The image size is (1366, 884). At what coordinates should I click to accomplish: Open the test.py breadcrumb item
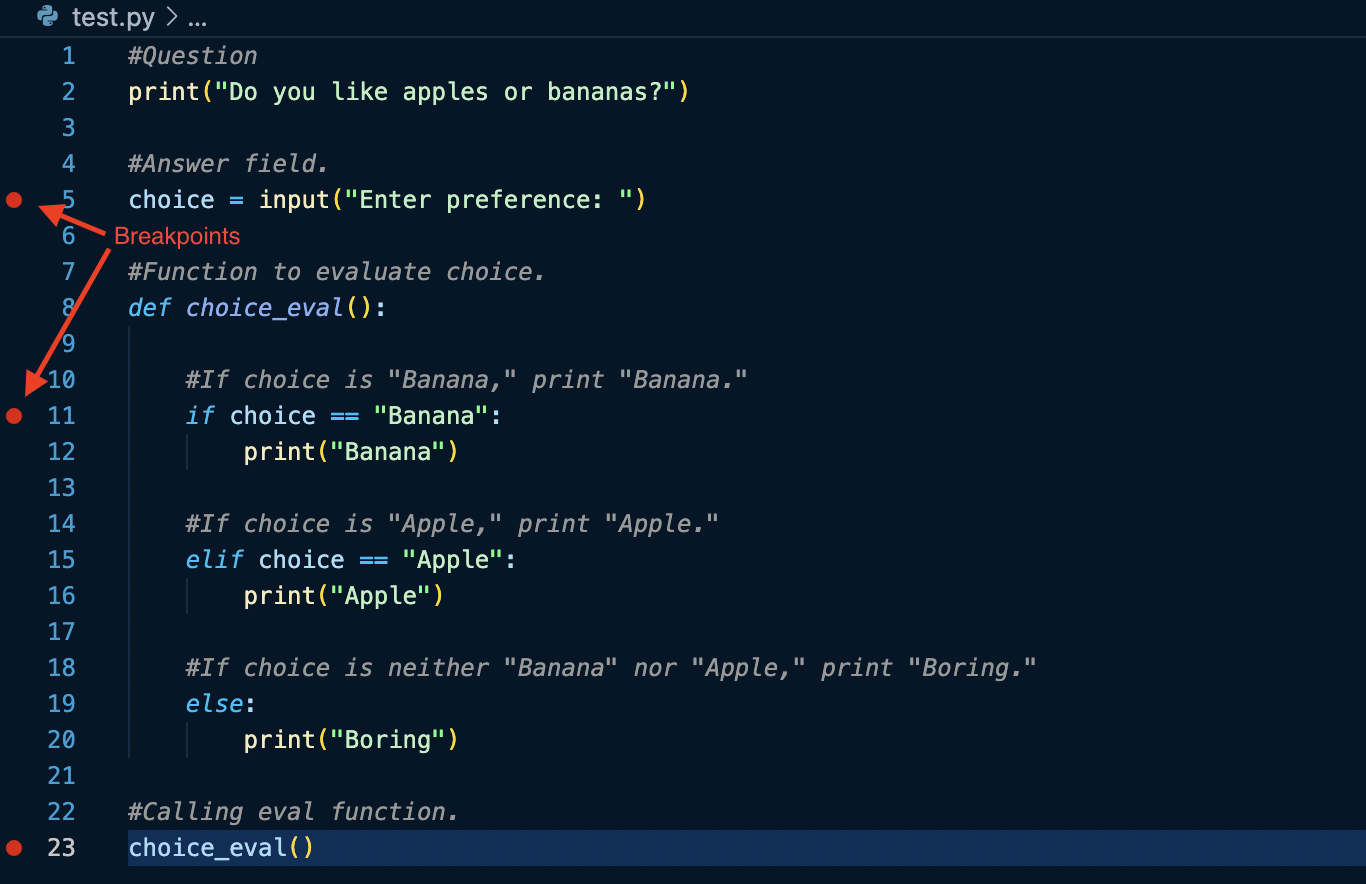[x=112, y=18]
